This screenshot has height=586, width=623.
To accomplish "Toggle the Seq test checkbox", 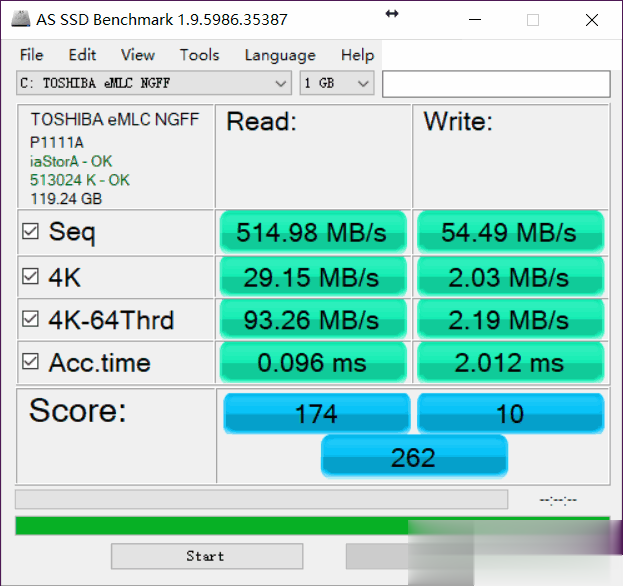I will pos(31,232).
